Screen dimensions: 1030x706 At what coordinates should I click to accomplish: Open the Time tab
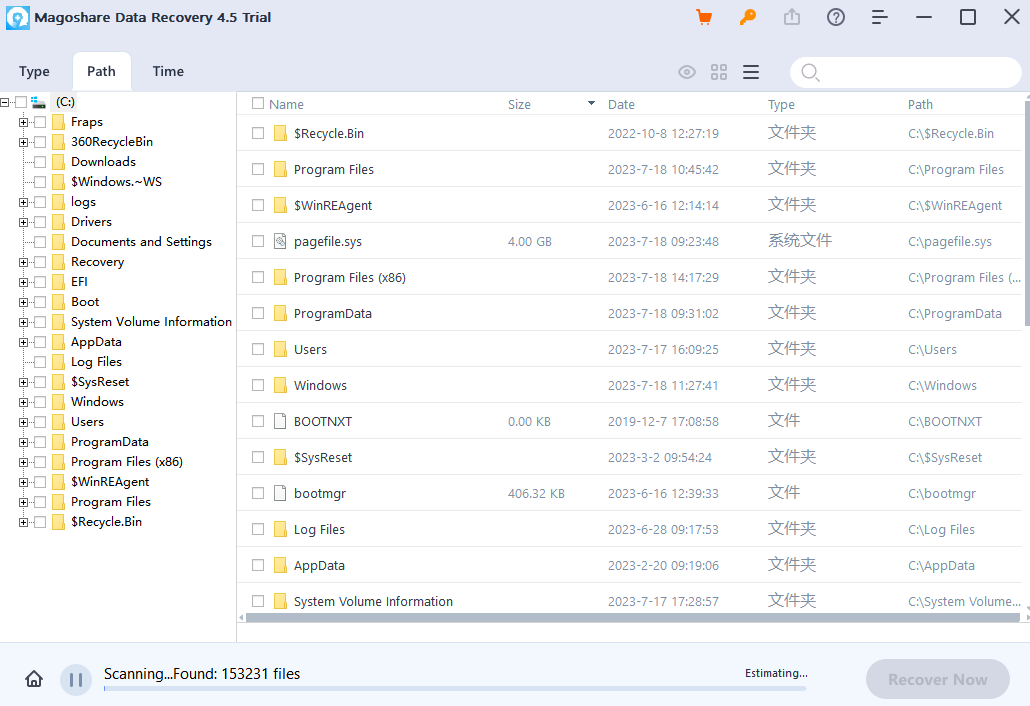(167, 71)
